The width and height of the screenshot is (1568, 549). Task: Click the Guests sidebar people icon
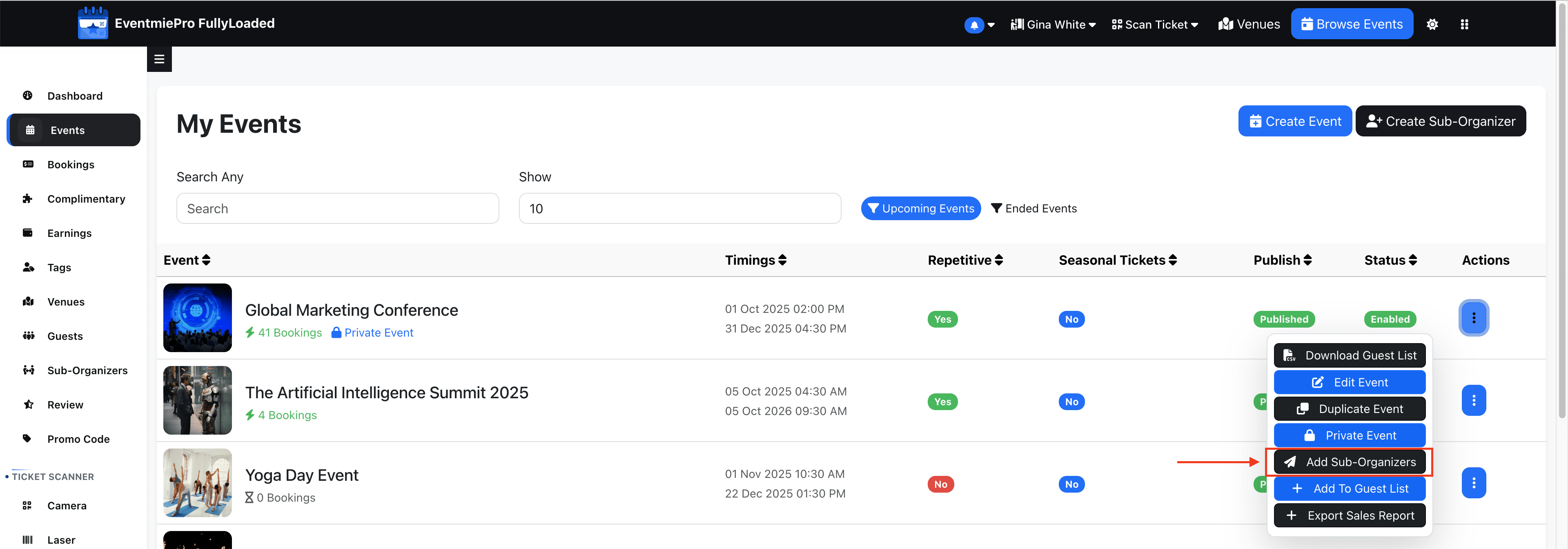pyautogui.click(x=28, y=335)
